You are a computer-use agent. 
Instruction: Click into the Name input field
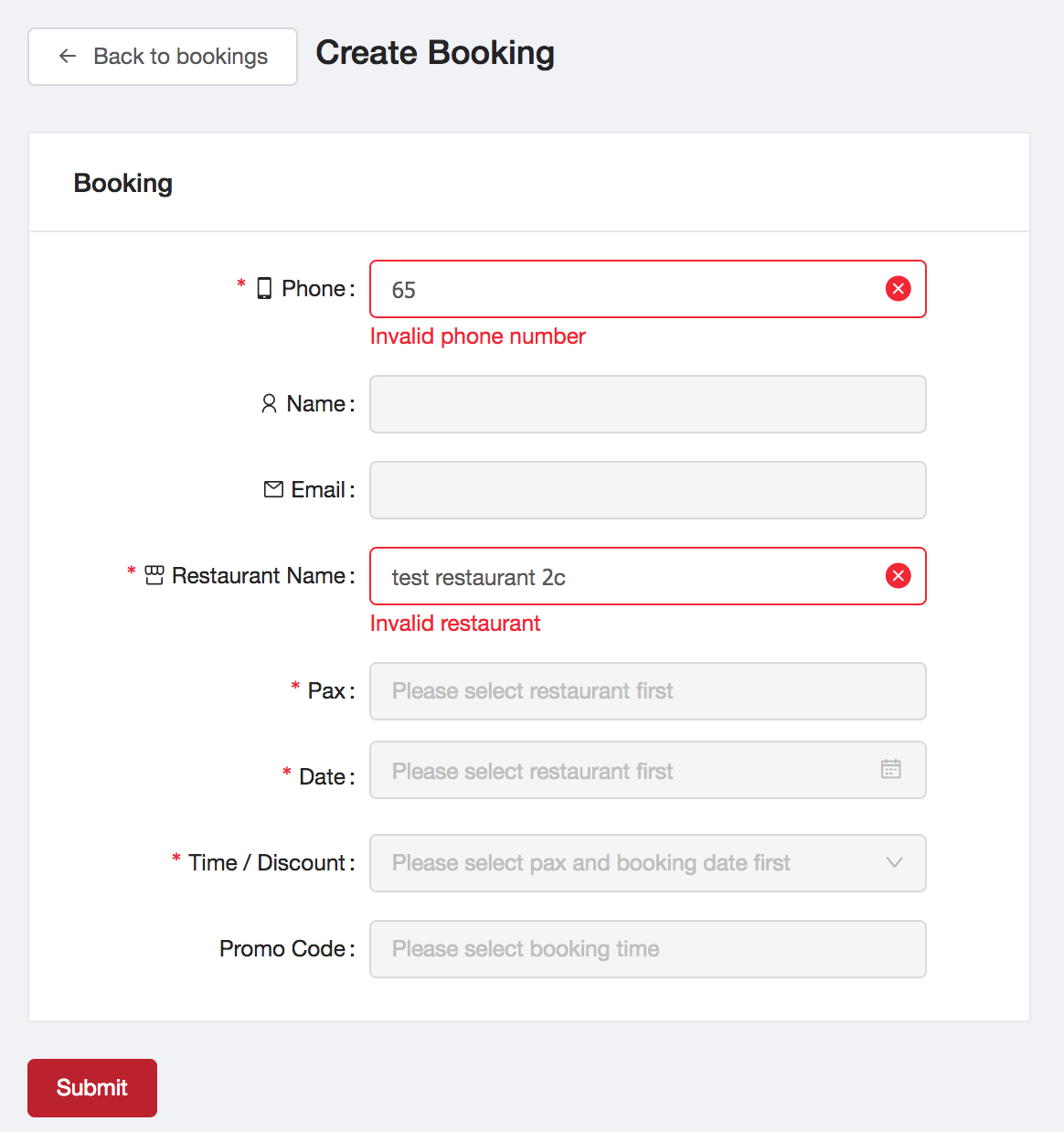648,404
